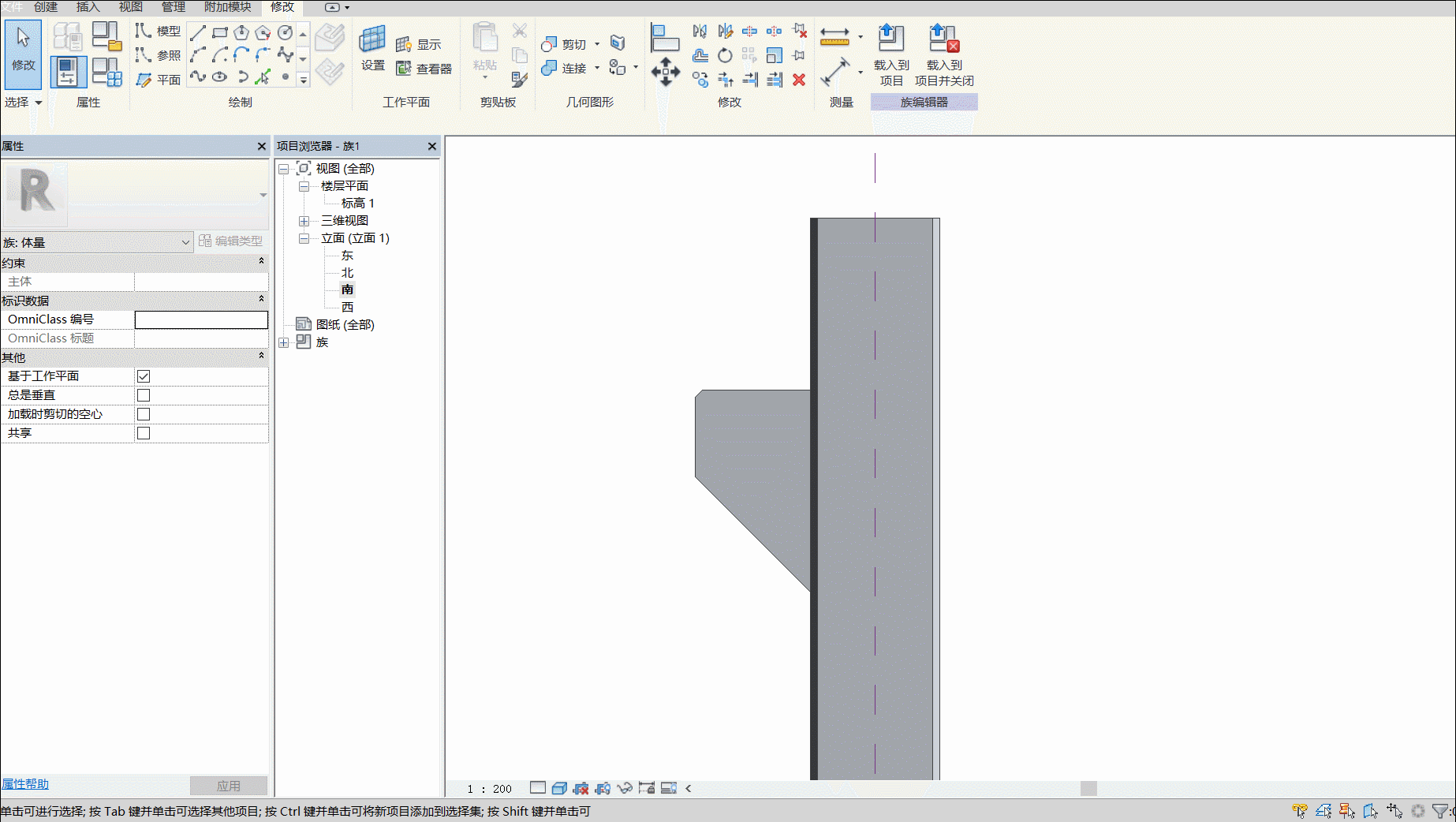1456x822 pixels.
Task: Open the 查看器 work plane viewer
Action: click(x=424, y=69)
